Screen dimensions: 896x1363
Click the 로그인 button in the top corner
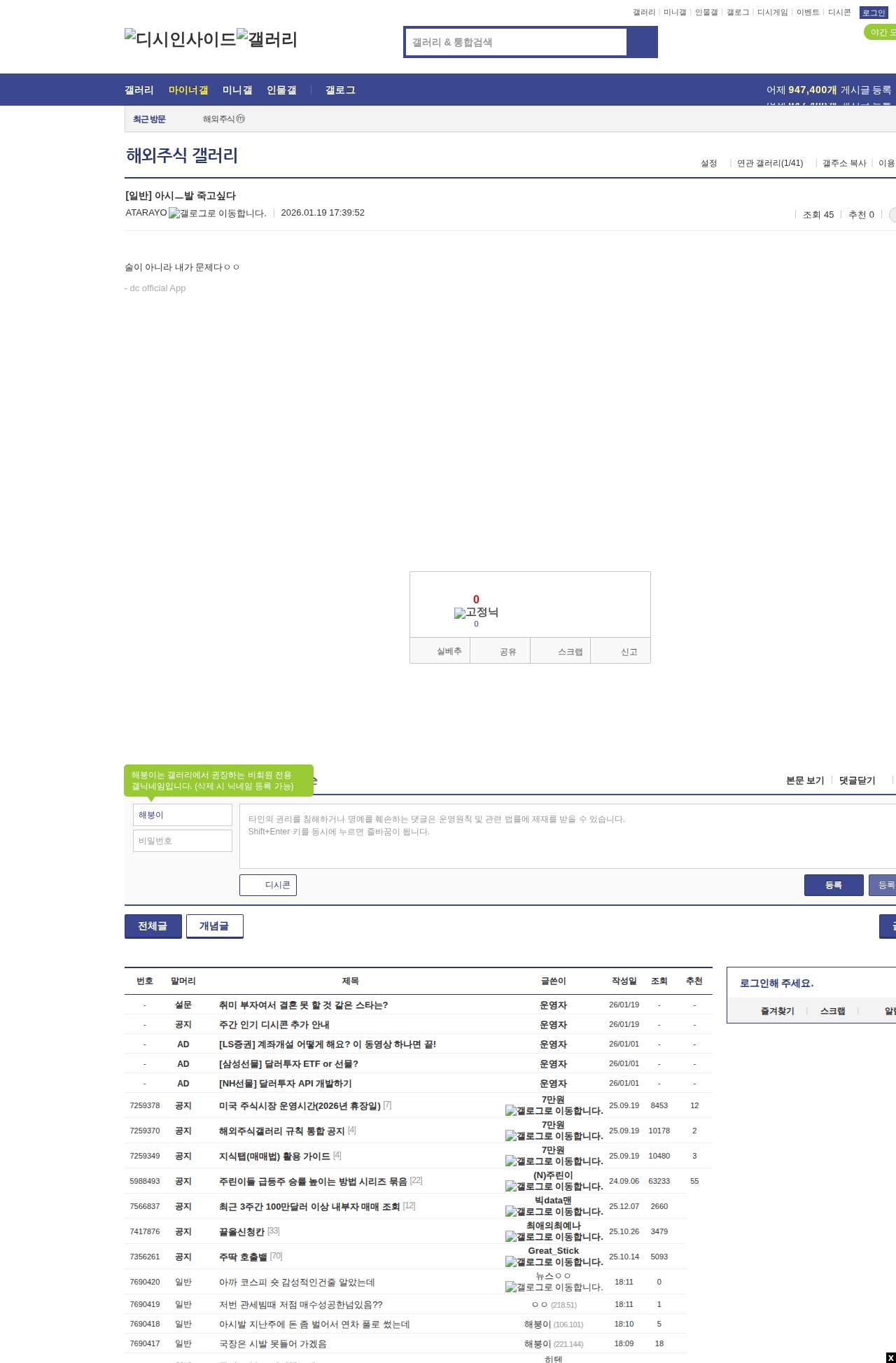[x=874, y=13]
